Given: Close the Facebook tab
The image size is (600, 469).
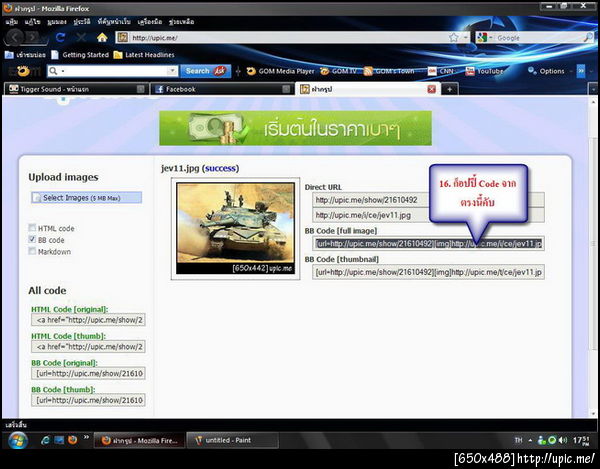Looking at the screenshot, I should tap(286, 89).
